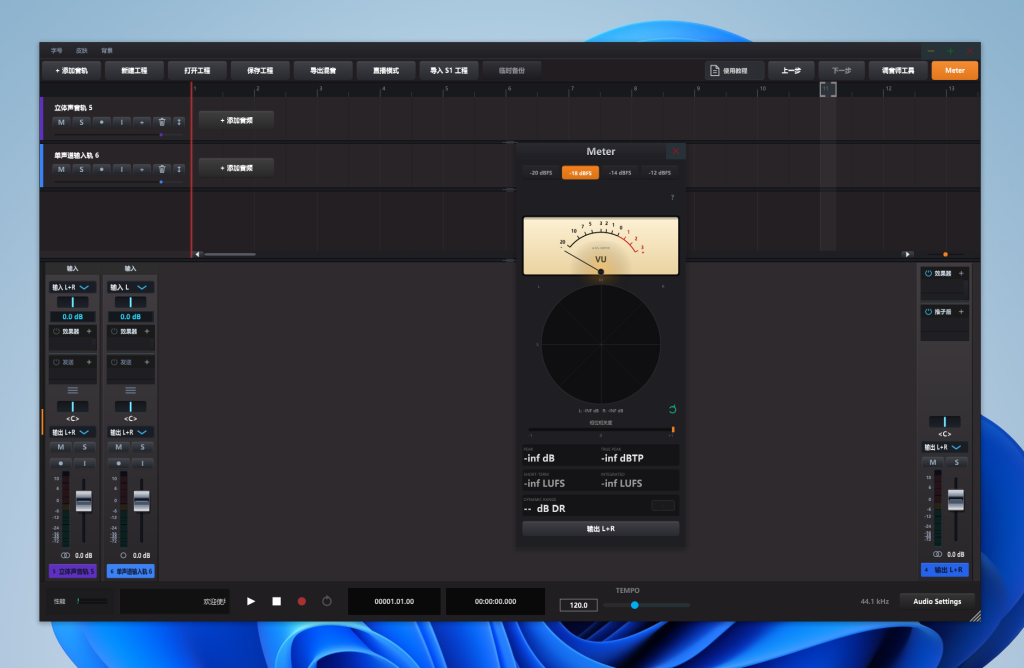Click the 导入 S1 工程 button
Screen dimensions: 1024x668
click(449, 71)
